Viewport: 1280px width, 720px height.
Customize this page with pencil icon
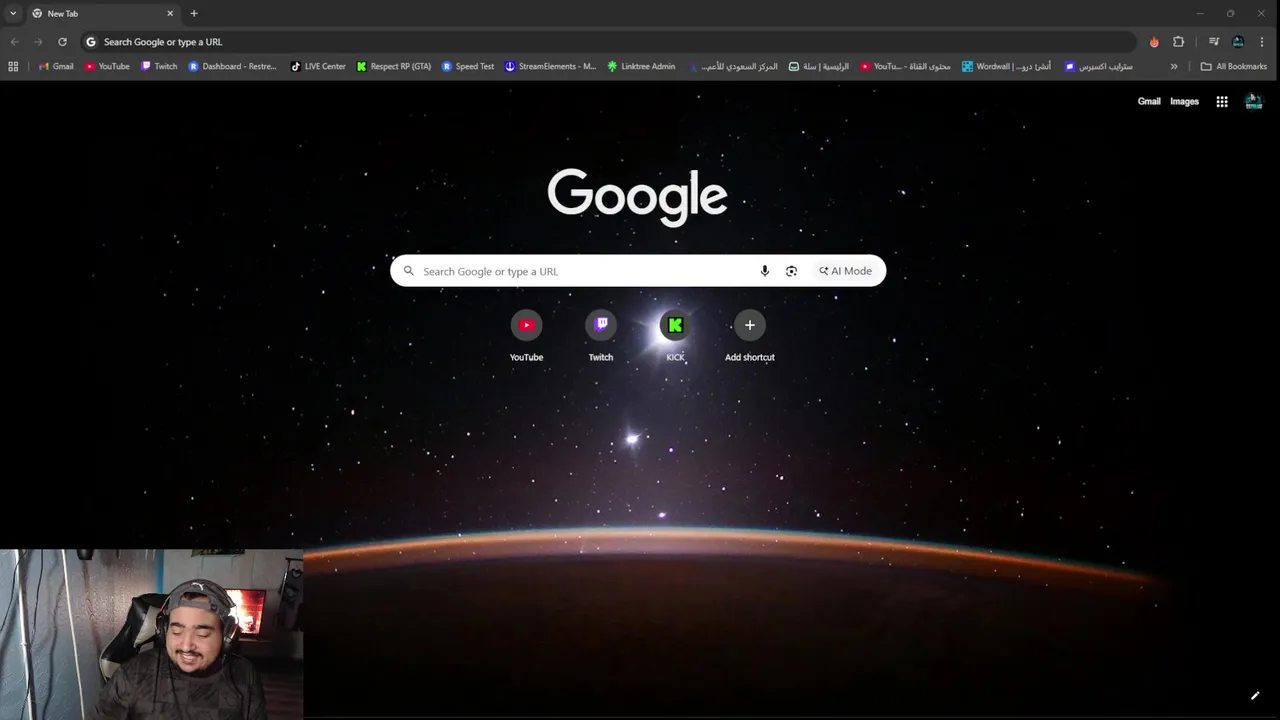(x=1255, y=696)
